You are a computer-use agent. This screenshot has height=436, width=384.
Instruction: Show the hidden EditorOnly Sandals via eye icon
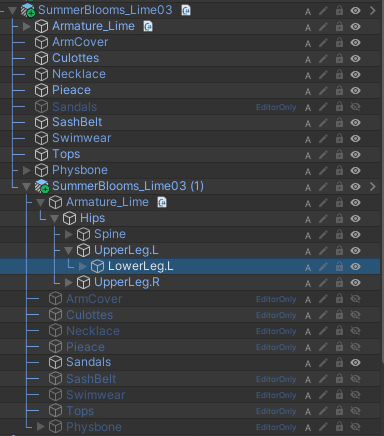coord(356,107)
